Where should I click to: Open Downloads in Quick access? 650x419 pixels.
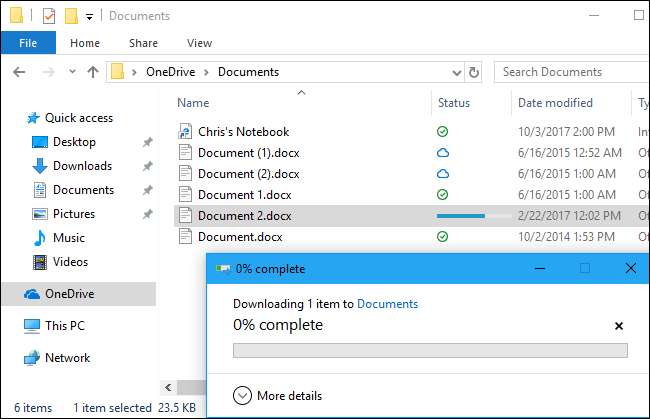click(82, 166)
